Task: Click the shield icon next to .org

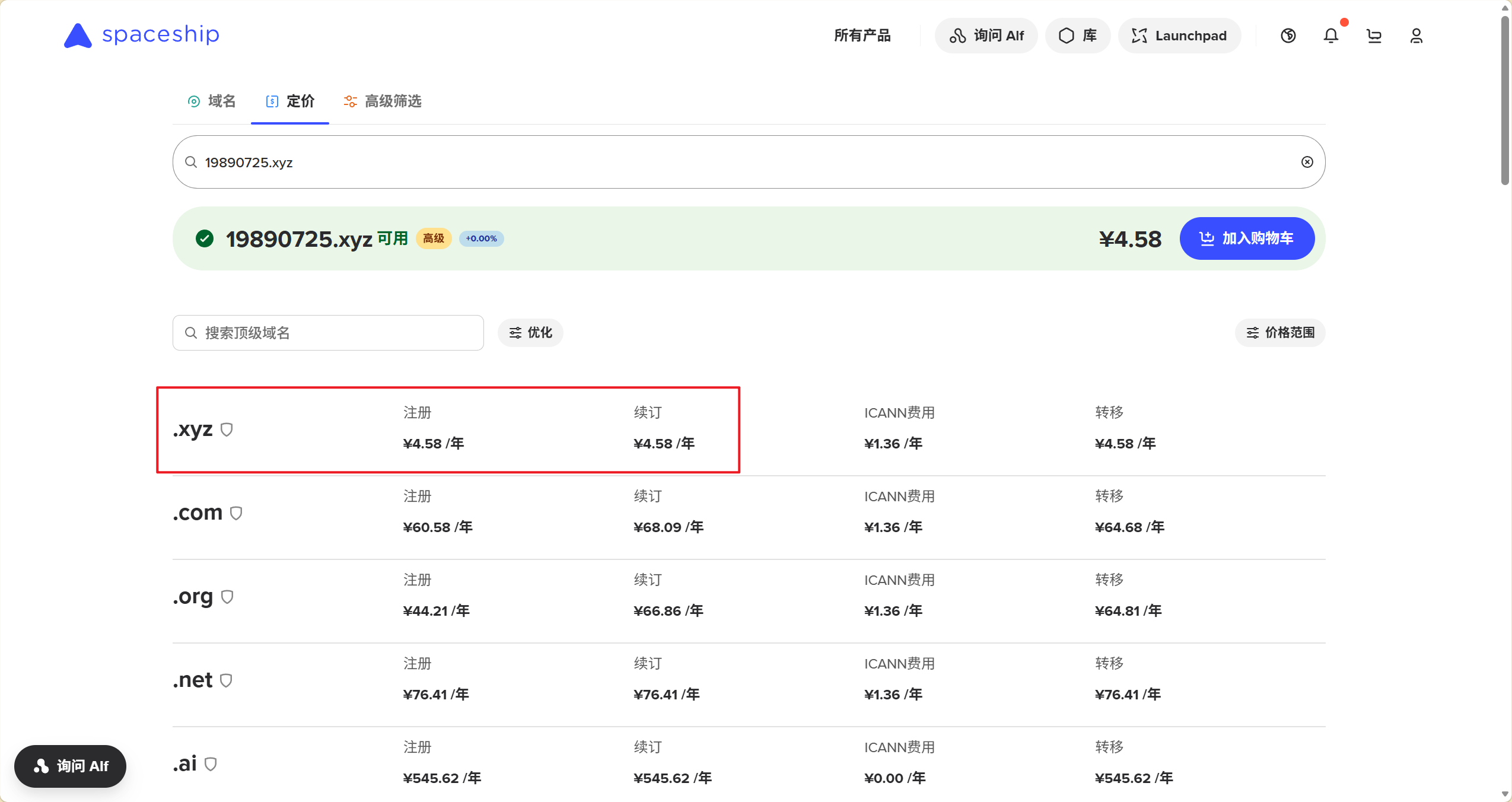Action: pos(227,597)
